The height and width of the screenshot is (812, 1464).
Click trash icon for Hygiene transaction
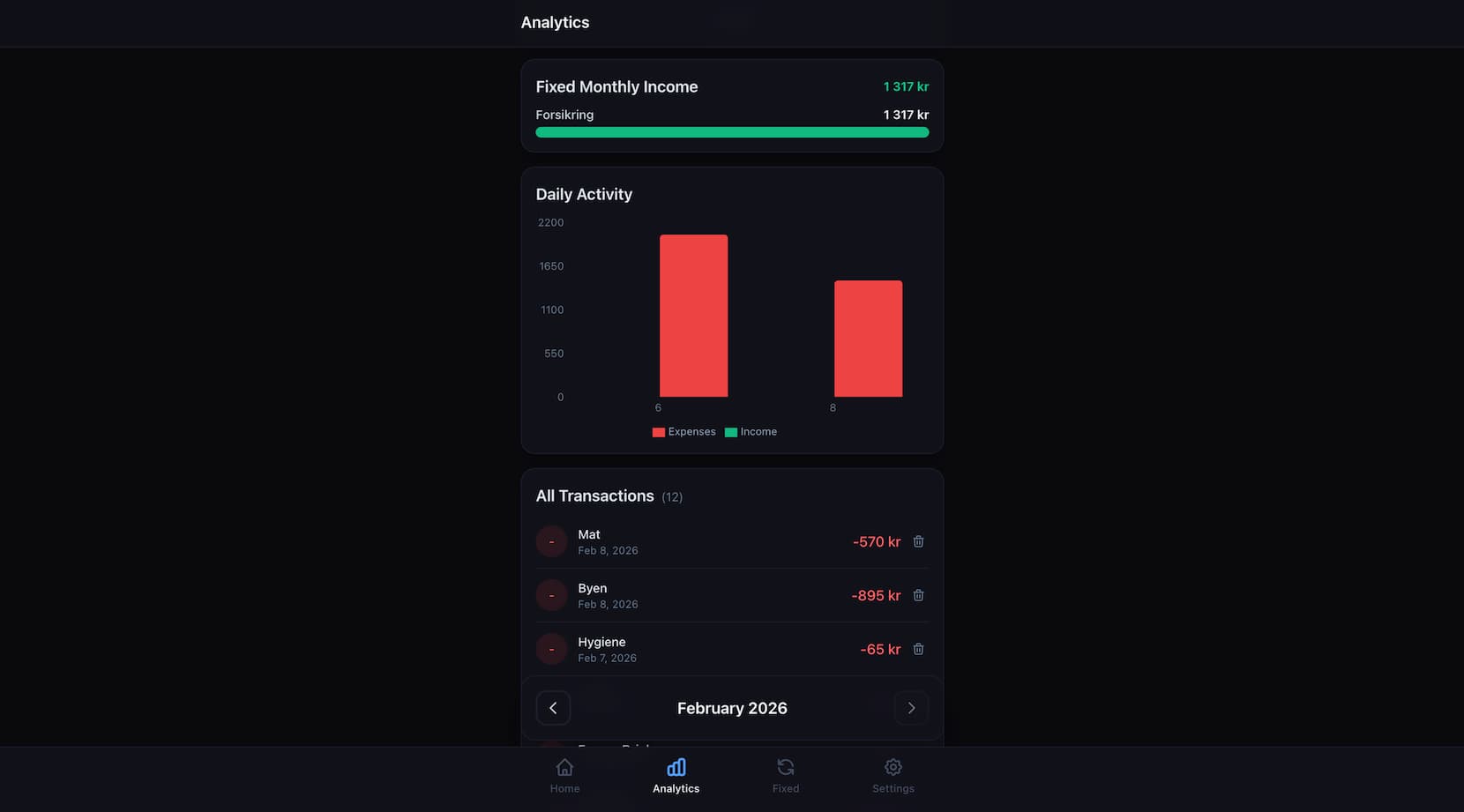918,649
